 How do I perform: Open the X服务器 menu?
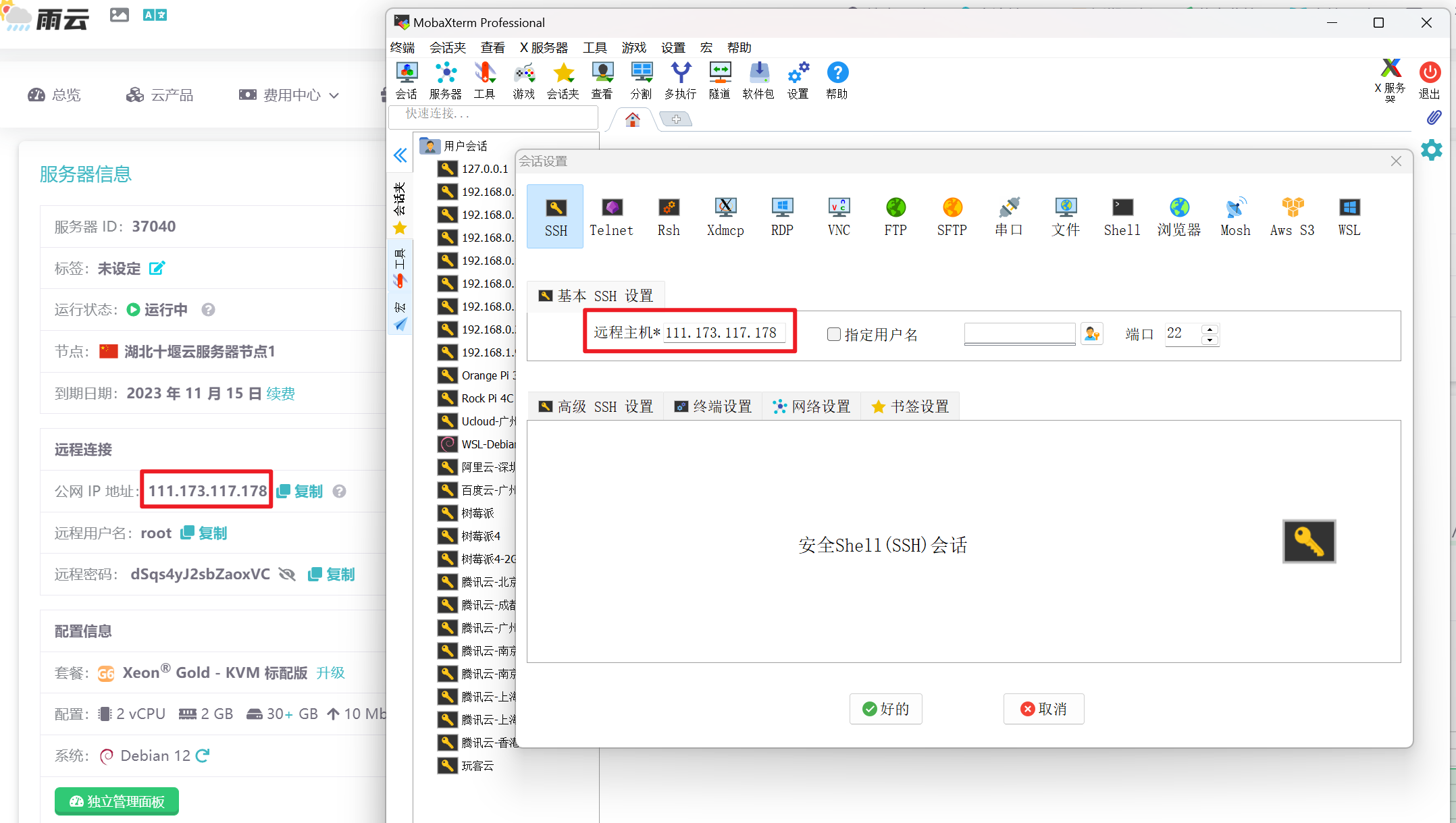(544, 47)
